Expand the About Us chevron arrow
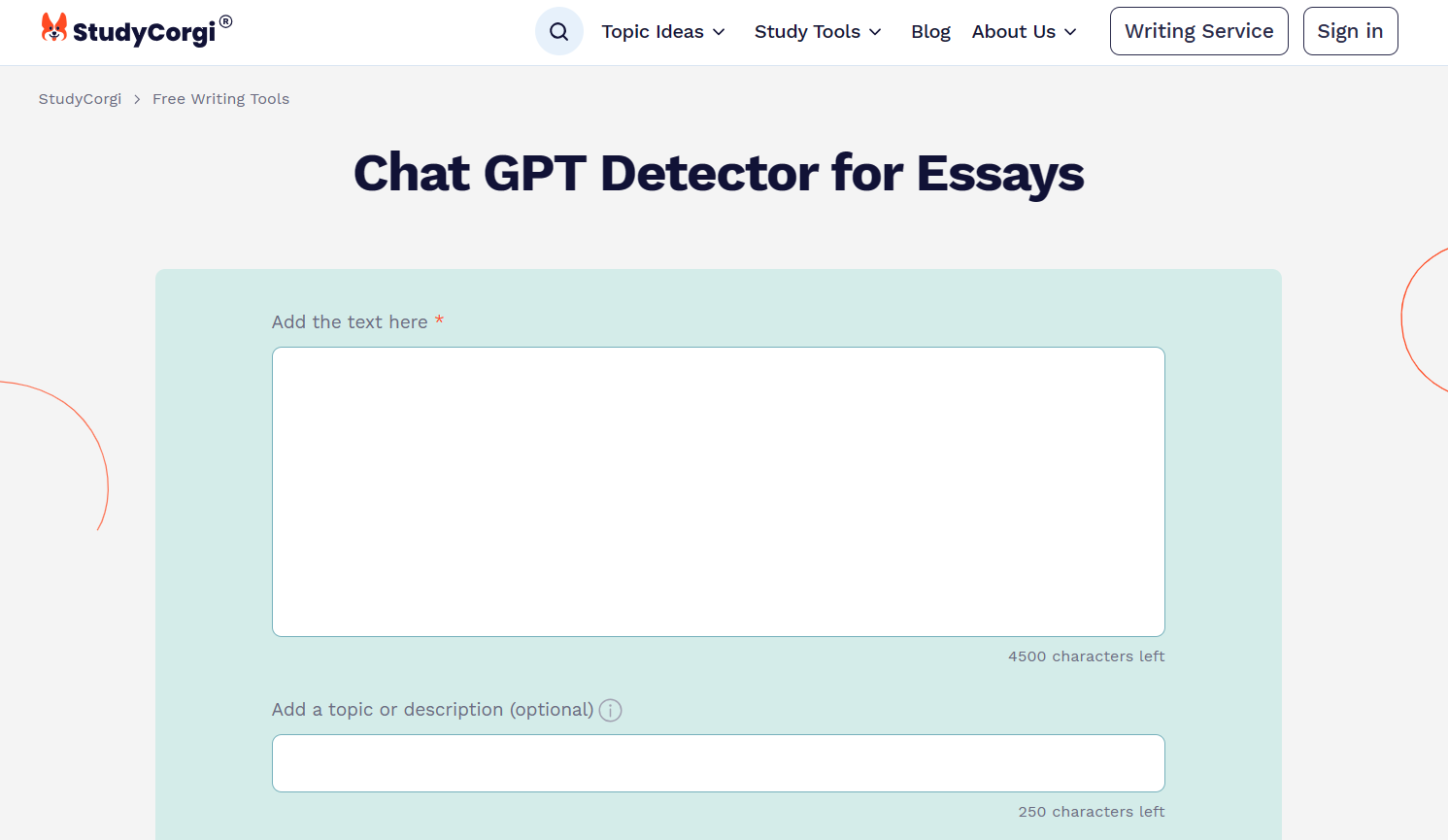 pos(1070,32)
